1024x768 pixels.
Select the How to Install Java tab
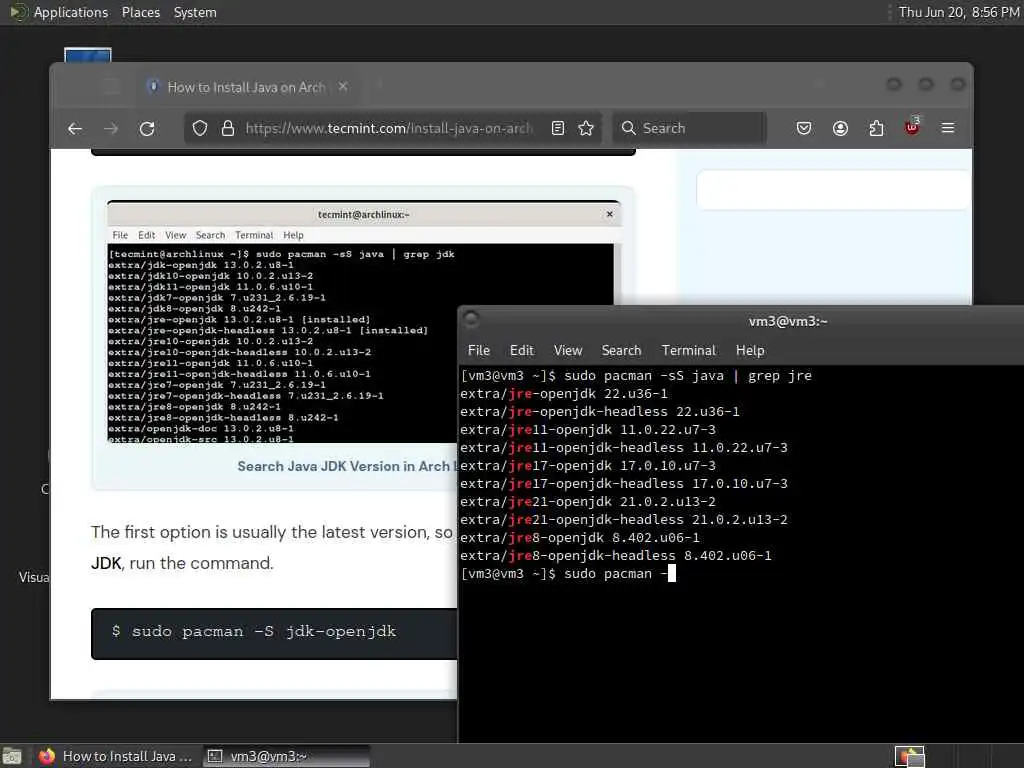(246, 86)
